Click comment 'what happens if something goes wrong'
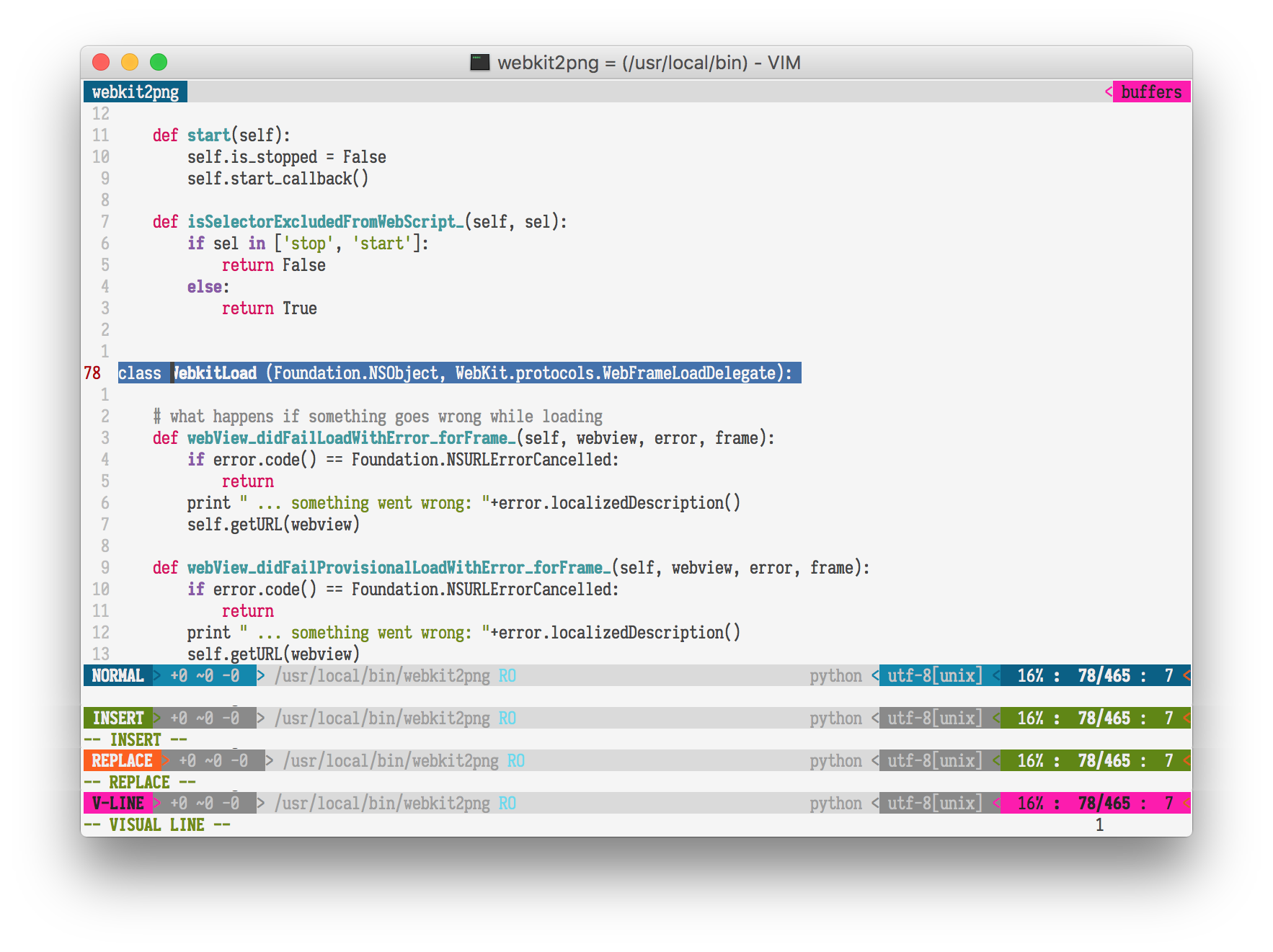 (378, 416)
